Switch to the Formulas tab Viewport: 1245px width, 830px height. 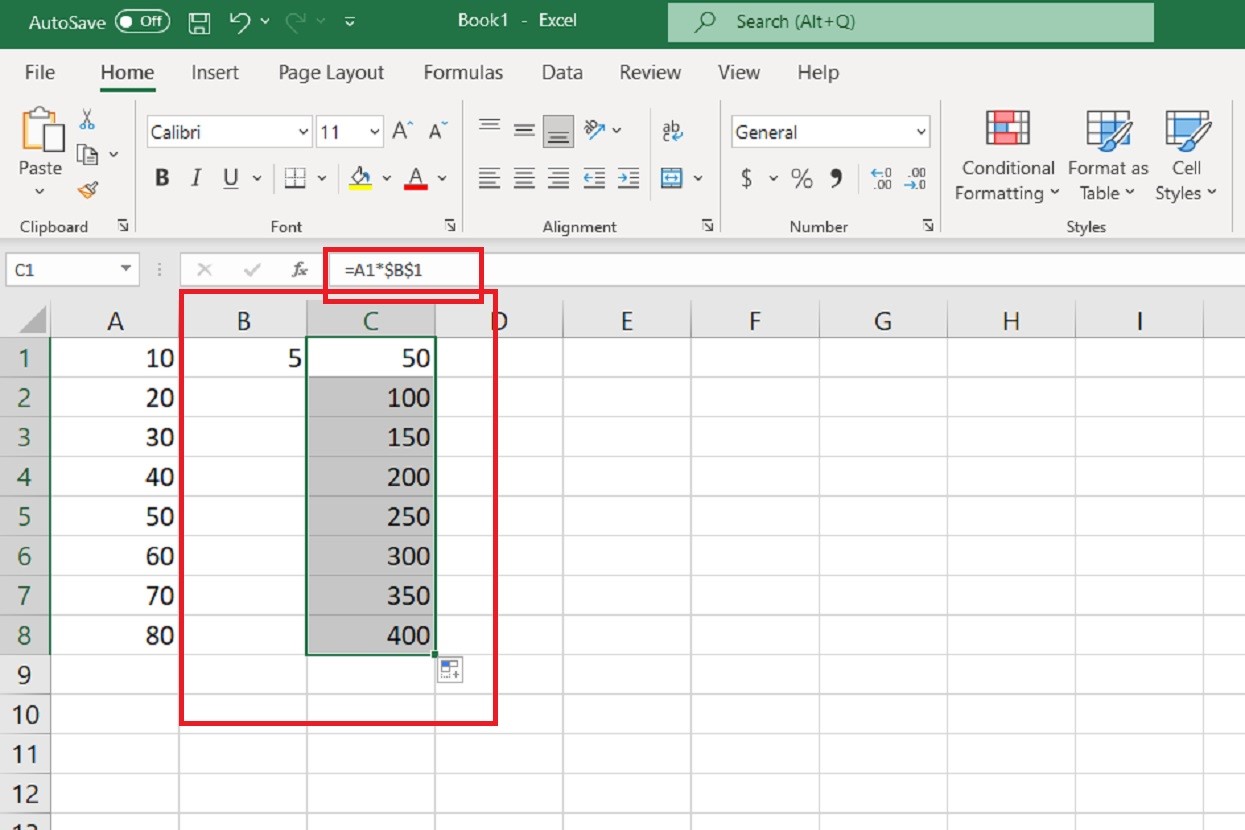click(463, 72)
